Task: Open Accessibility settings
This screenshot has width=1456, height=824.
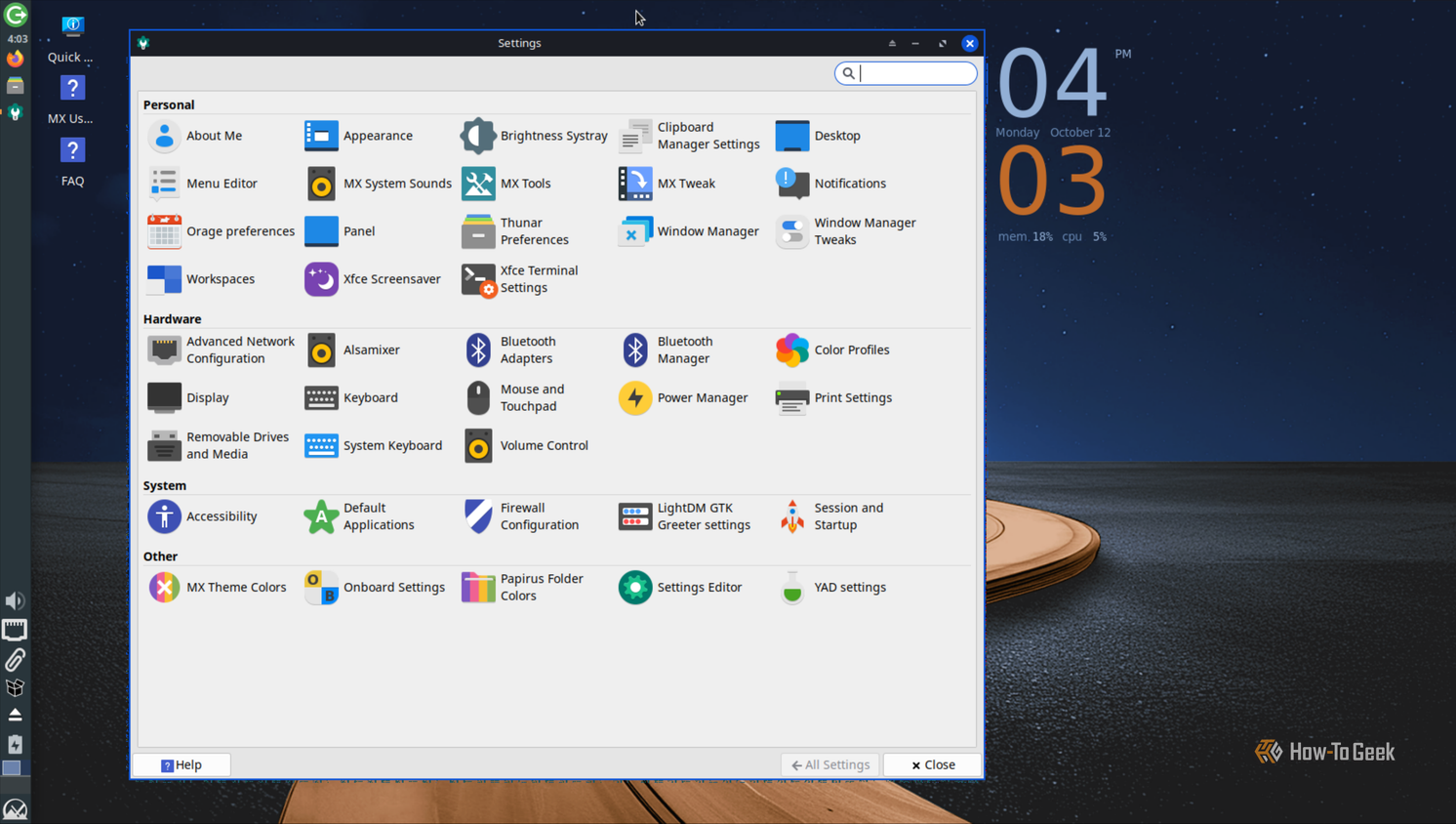Action: pyautogui.click(x=202, y=516)
